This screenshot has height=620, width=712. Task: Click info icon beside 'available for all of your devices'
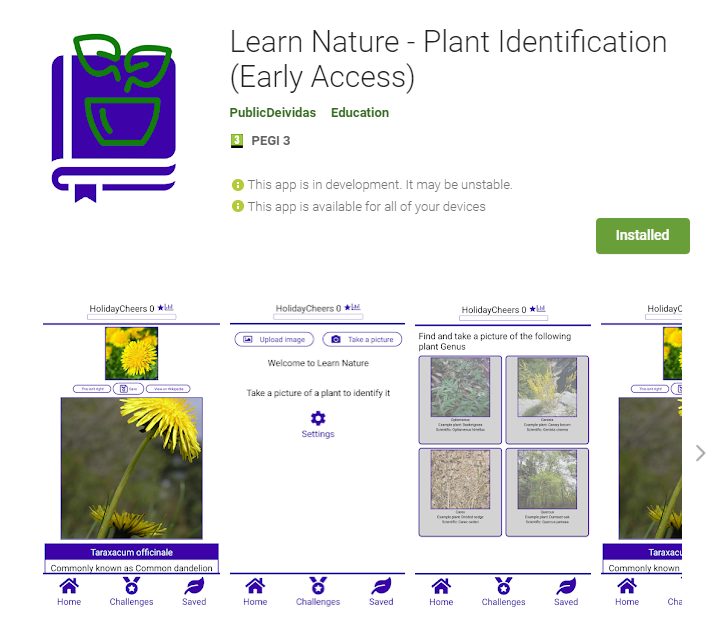pyautogui.click(x=238, y=207)
